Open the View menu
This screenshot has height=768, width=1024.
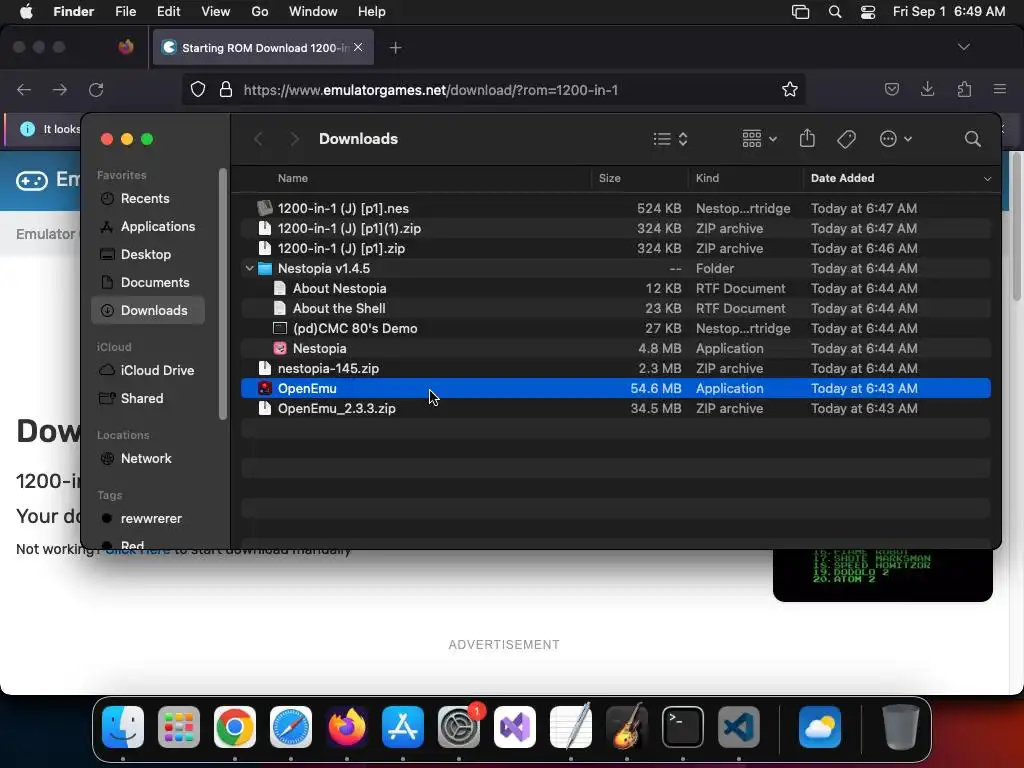click(x=216, y=12)
